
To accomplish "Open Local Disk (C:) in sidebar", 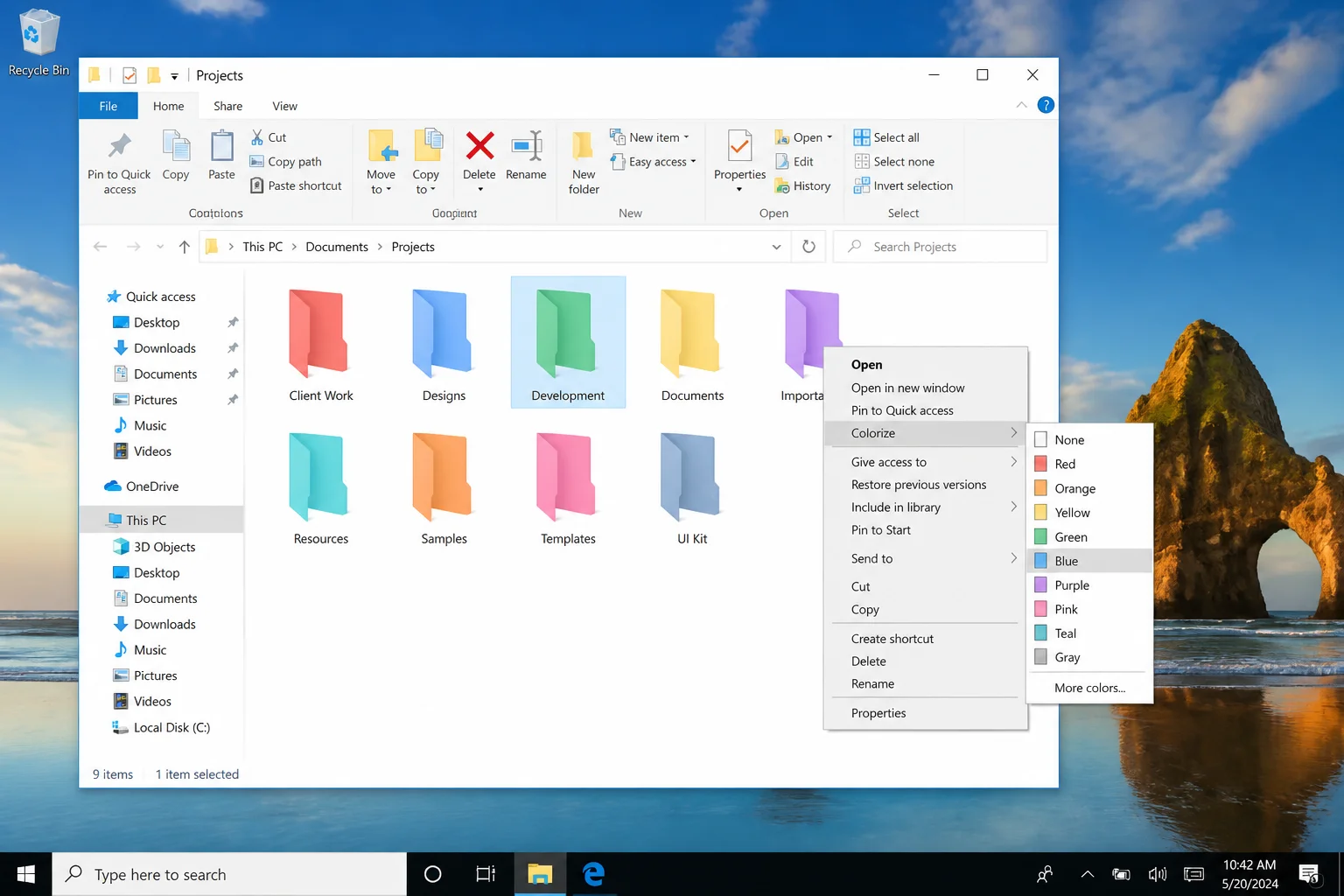I will pos(161,727).
